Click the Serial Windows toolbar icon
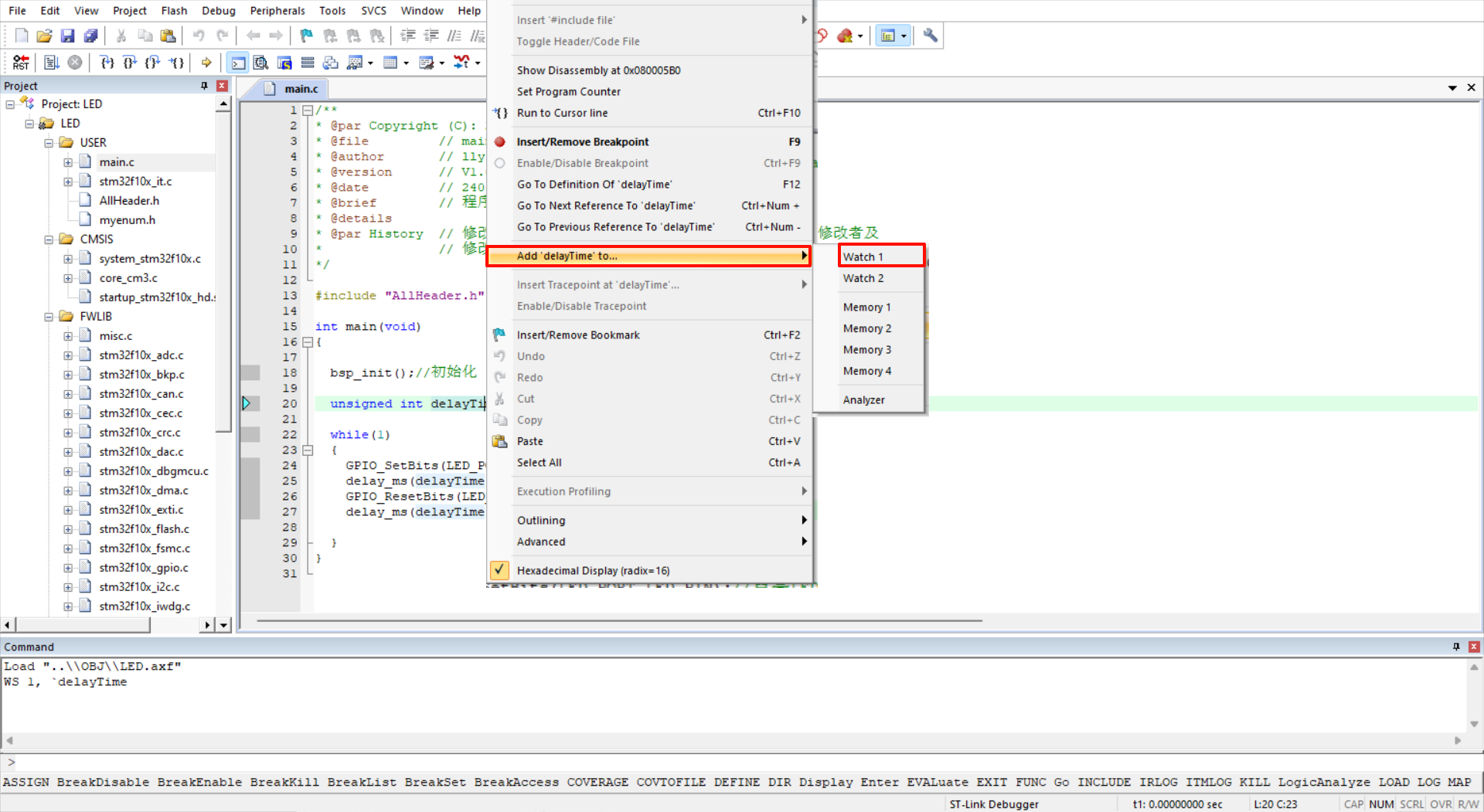 (x=426, y=63)
